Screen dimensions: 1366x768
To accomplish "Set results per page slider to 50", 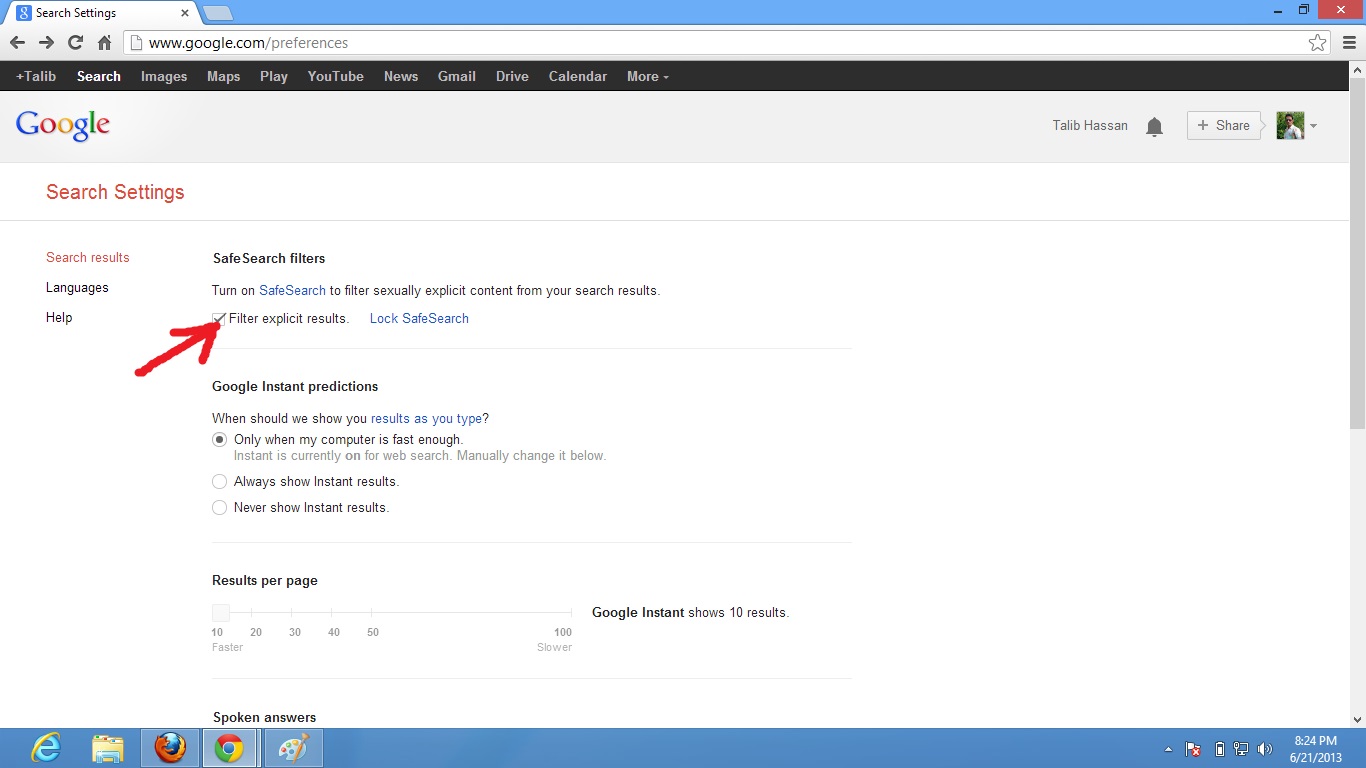I will point(372,612).
